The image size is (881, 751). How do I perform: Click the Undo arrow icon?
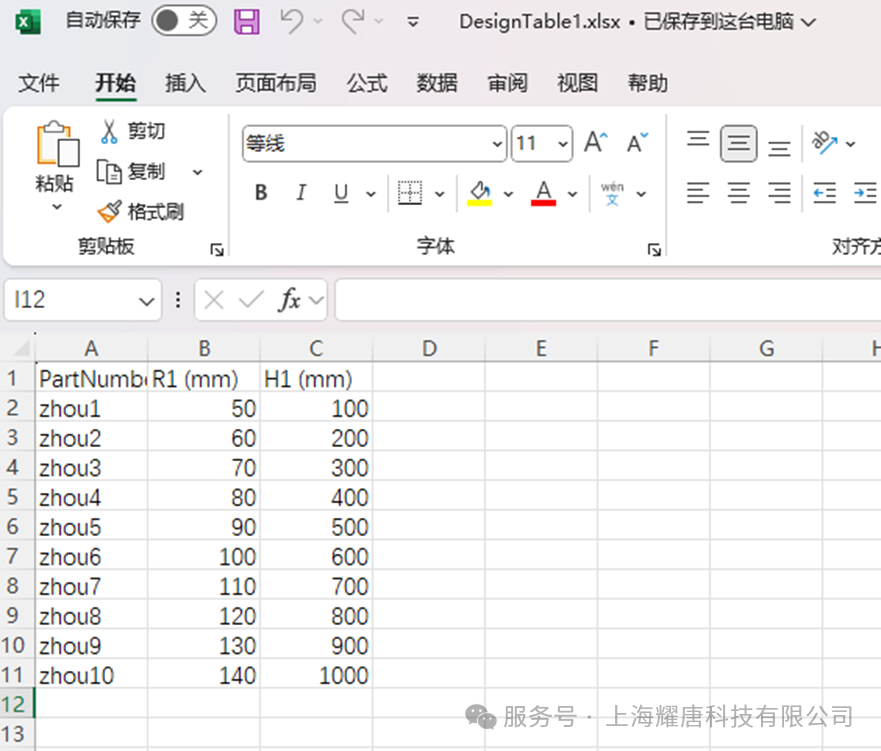click(292, 21)
